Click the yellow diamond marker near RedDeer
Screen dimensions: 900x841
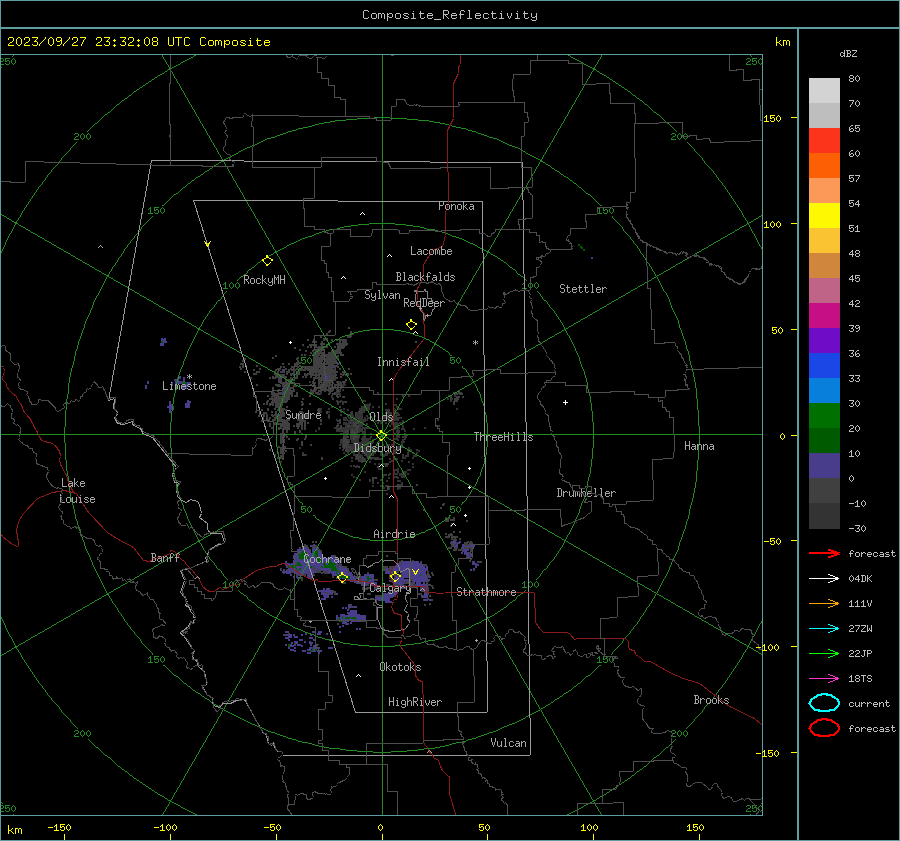[411, 325]
